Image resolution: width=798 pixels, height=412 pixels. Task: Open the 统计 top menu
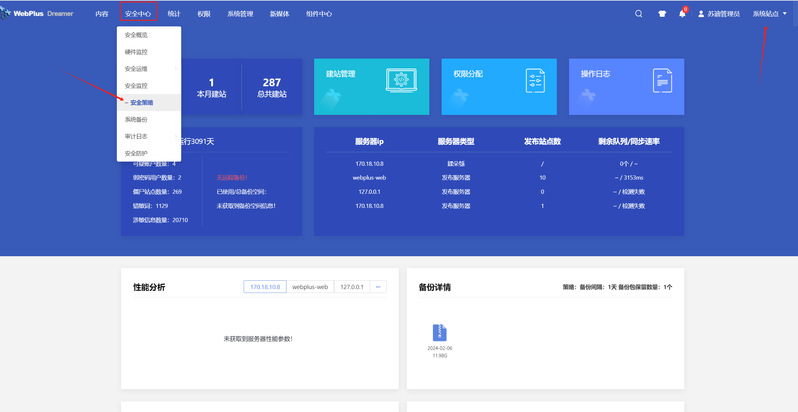coord(174,14)
